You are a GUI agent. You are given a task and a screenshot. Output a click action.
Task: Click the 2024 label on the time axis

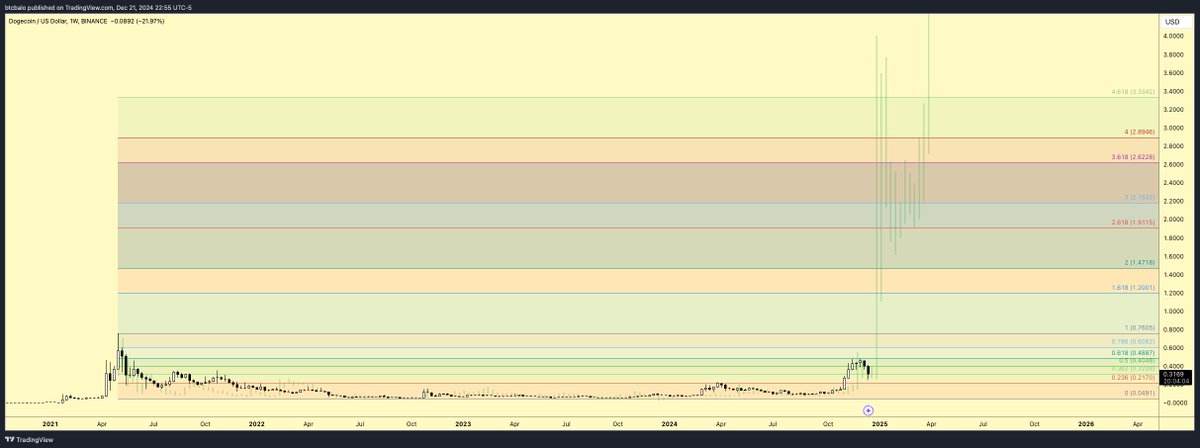670,424
